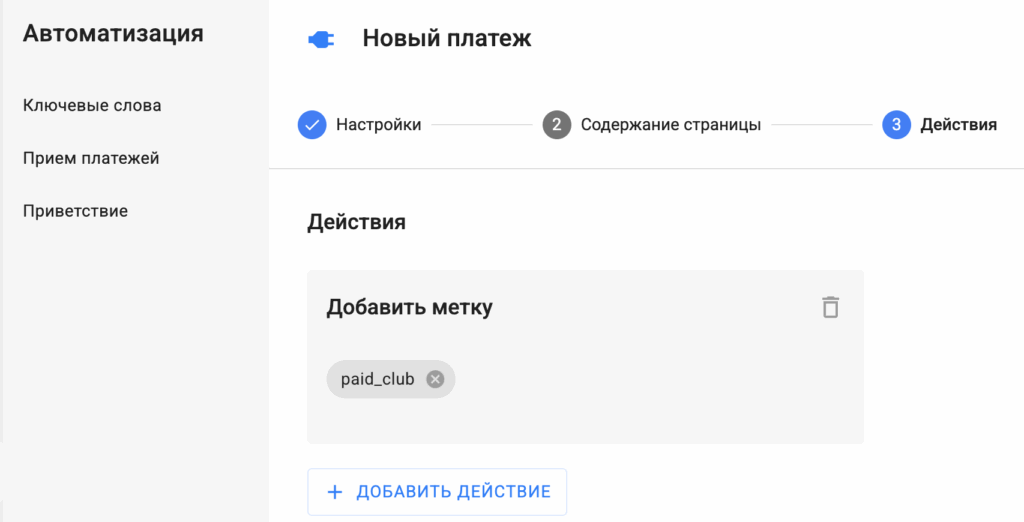Open the Приветствие section
The image size is (1024, 522).
[75, 211]
